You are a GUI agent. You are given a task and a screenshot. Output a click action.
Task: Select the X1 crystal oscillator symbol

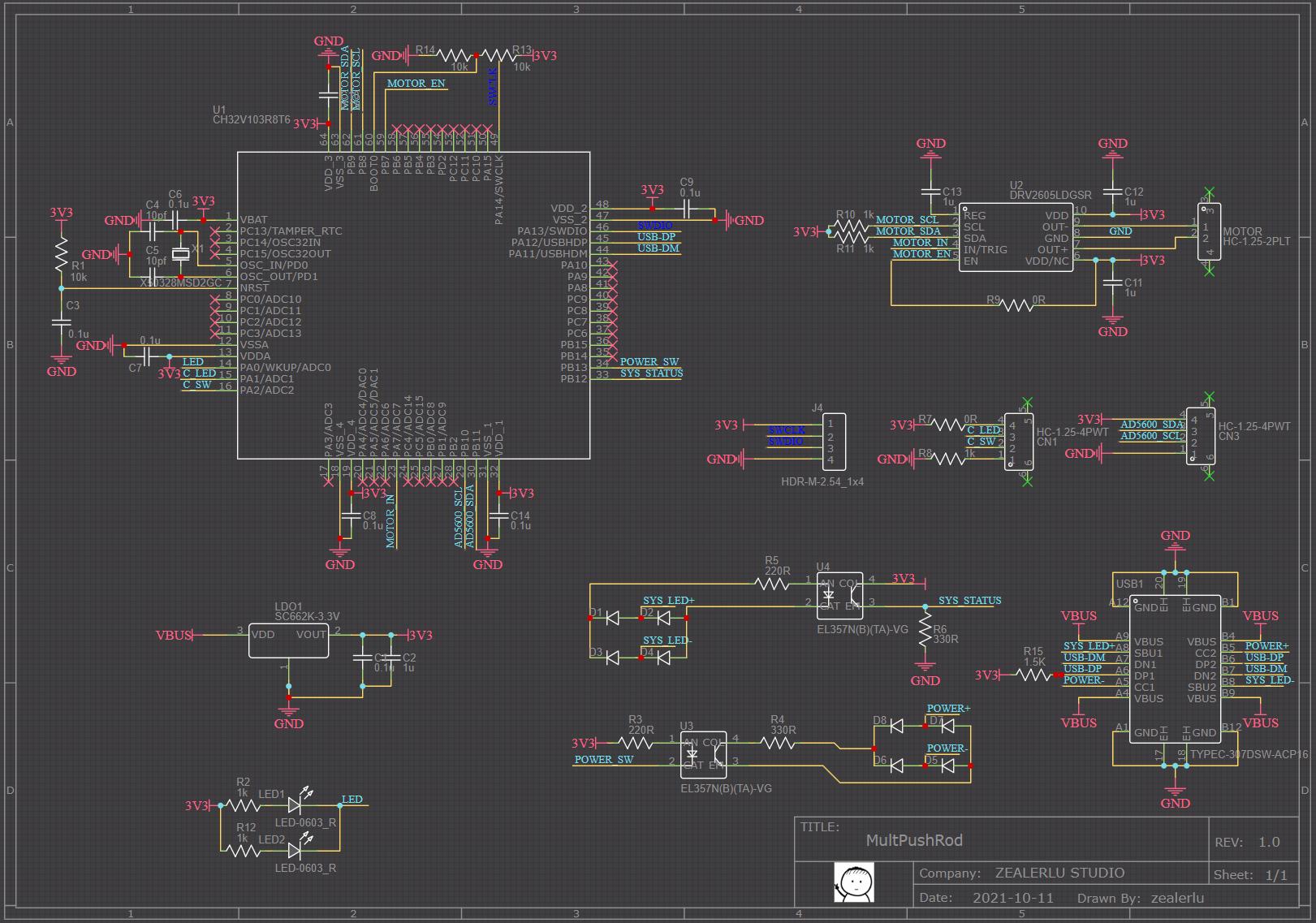180,254
